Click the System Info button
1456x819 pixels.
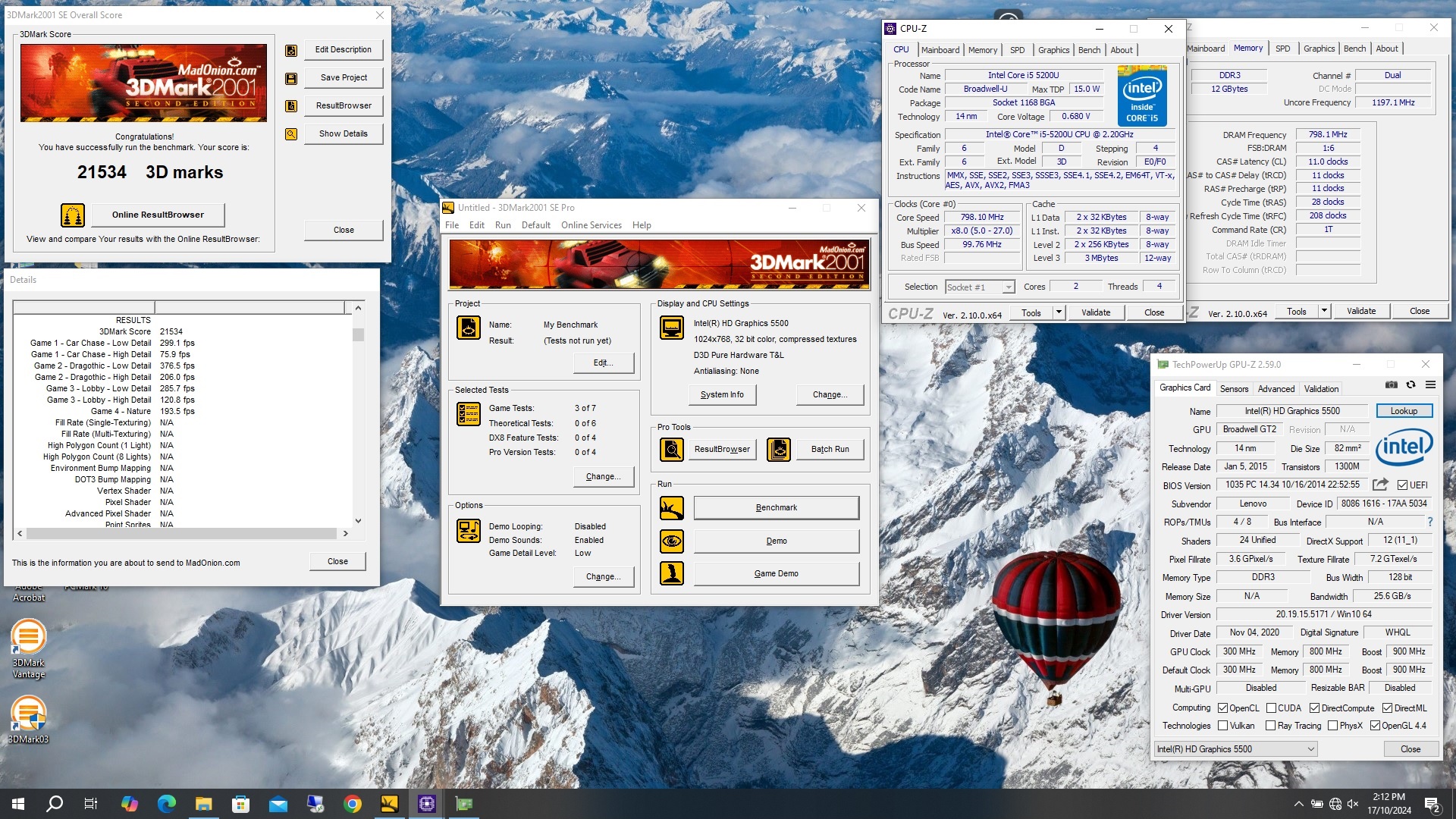coord(722,395)
